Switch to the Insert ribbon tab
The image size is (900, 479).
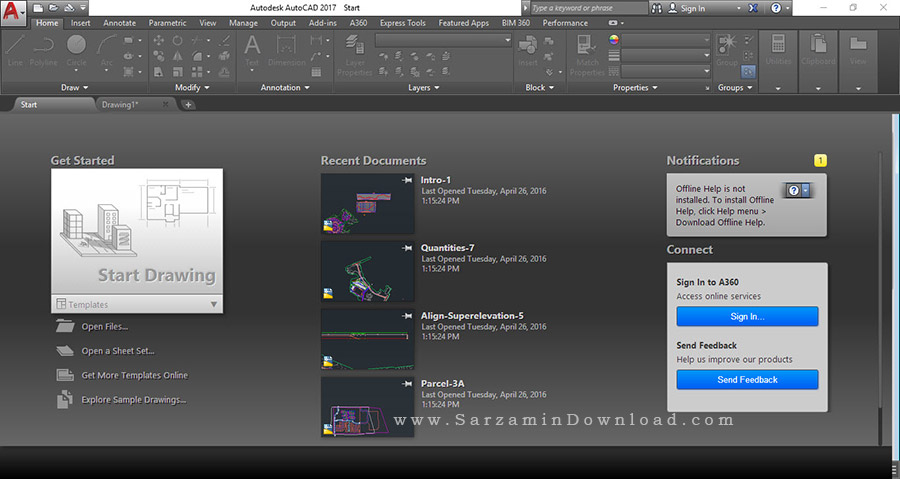coord(80,23)
